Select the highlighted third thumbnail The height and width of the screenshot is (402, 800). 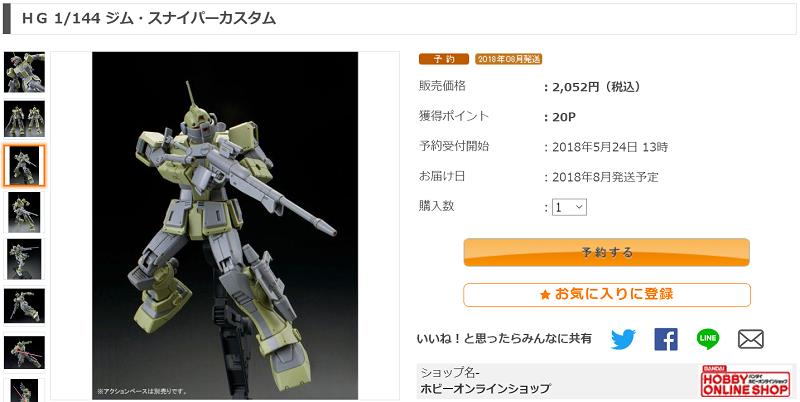[x=24, y=165]
